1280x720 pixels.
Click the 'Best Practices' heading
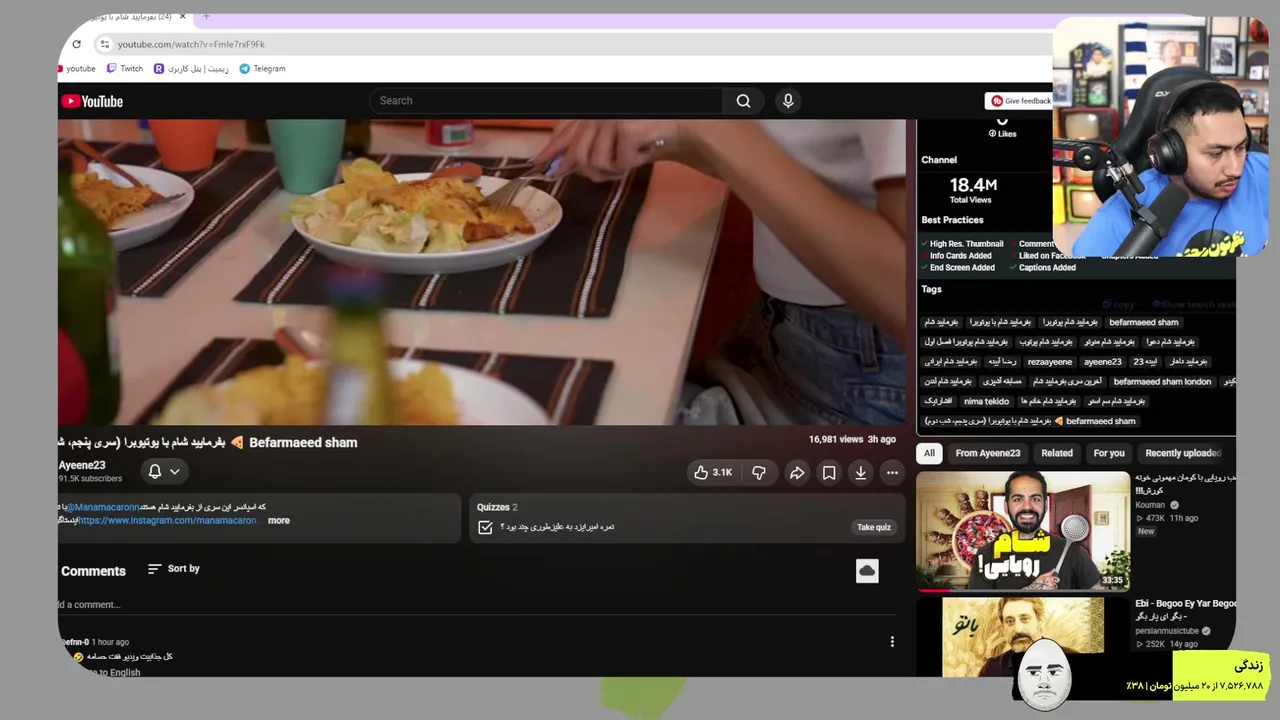point(952,220)
